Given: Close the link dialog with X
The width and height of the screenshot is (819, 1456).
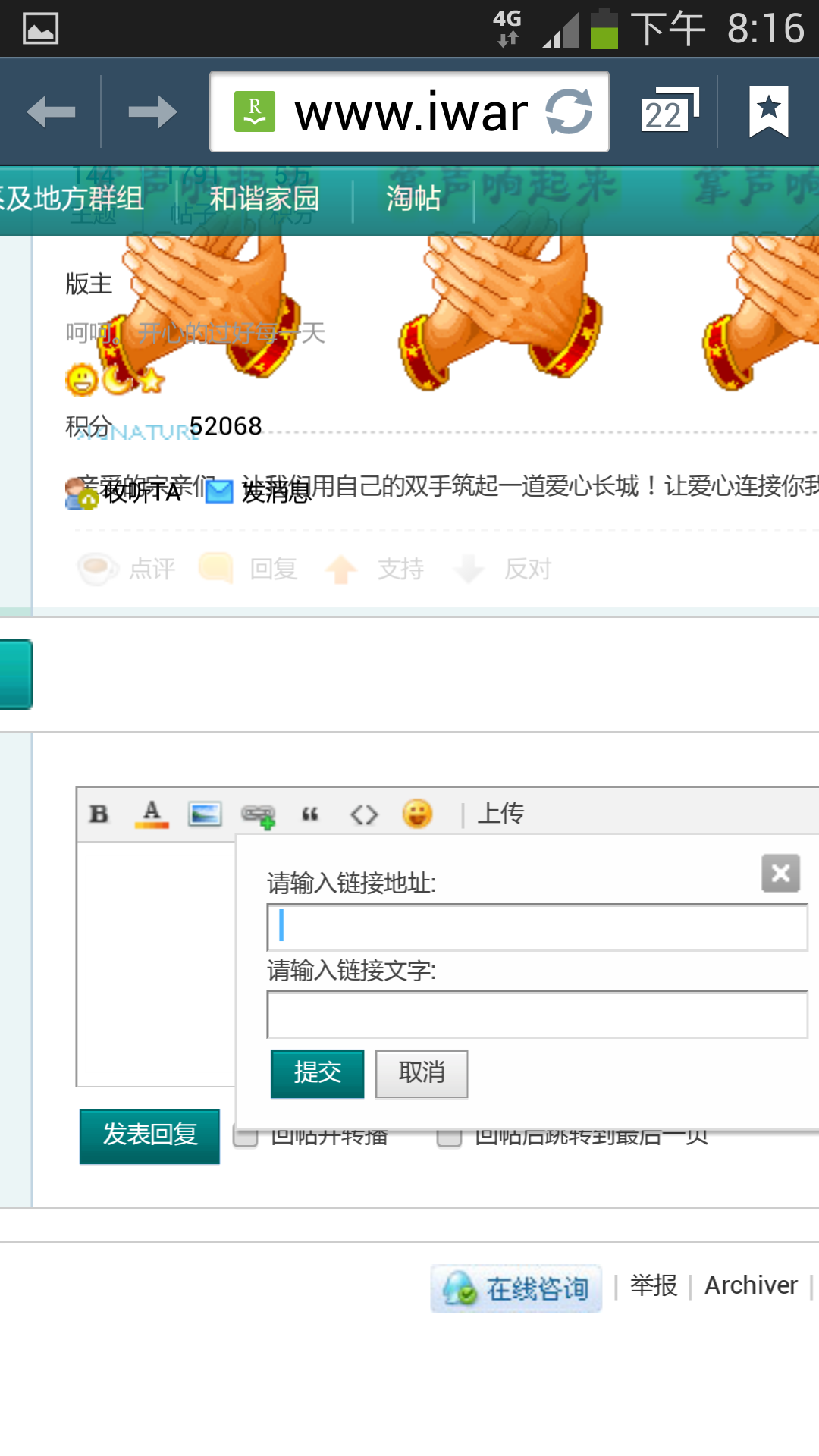Looking at the screenshot, I should point(780,874).
